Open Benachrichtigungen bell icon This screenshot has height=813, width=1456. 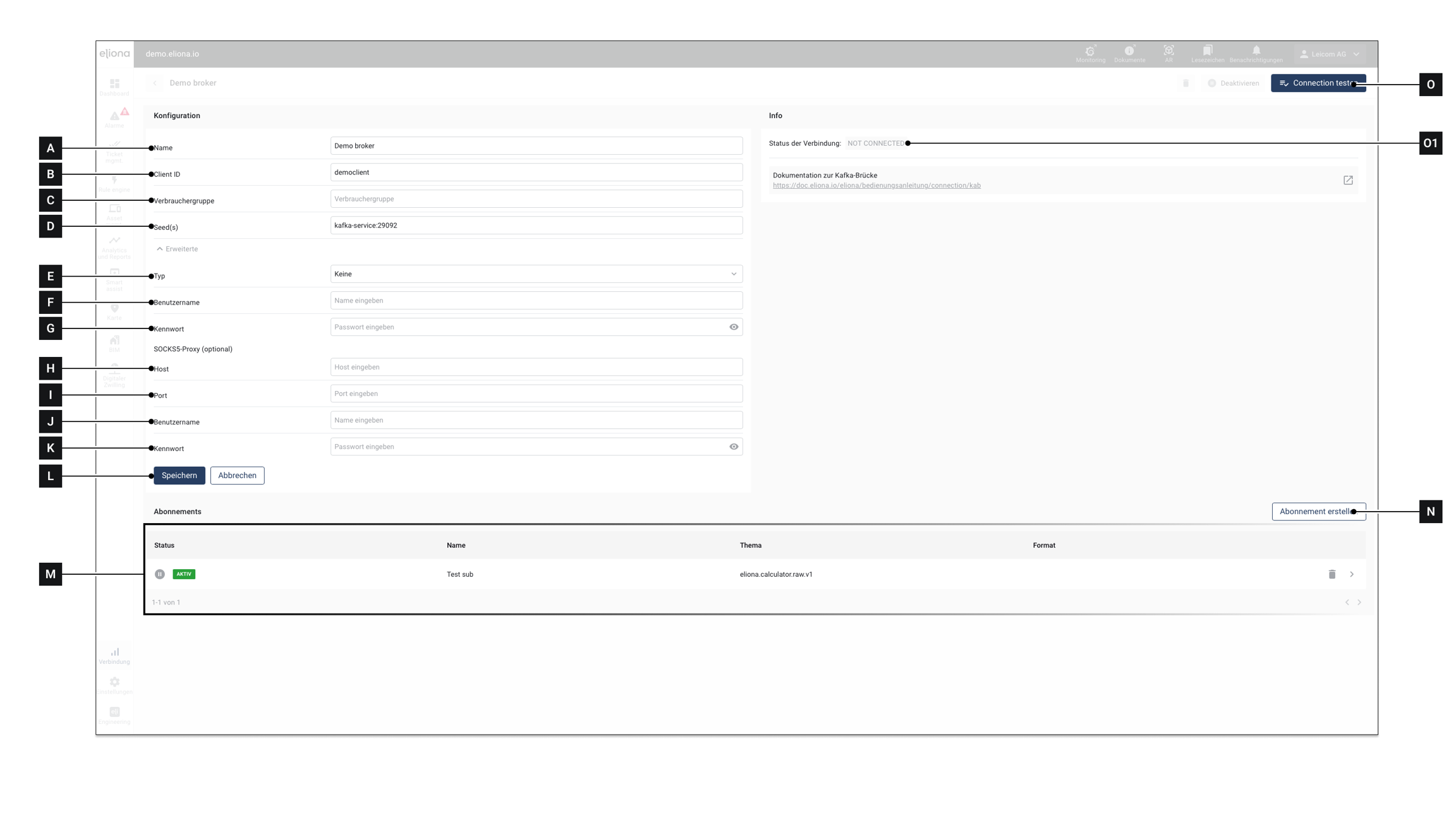[x=1256, y=51]
